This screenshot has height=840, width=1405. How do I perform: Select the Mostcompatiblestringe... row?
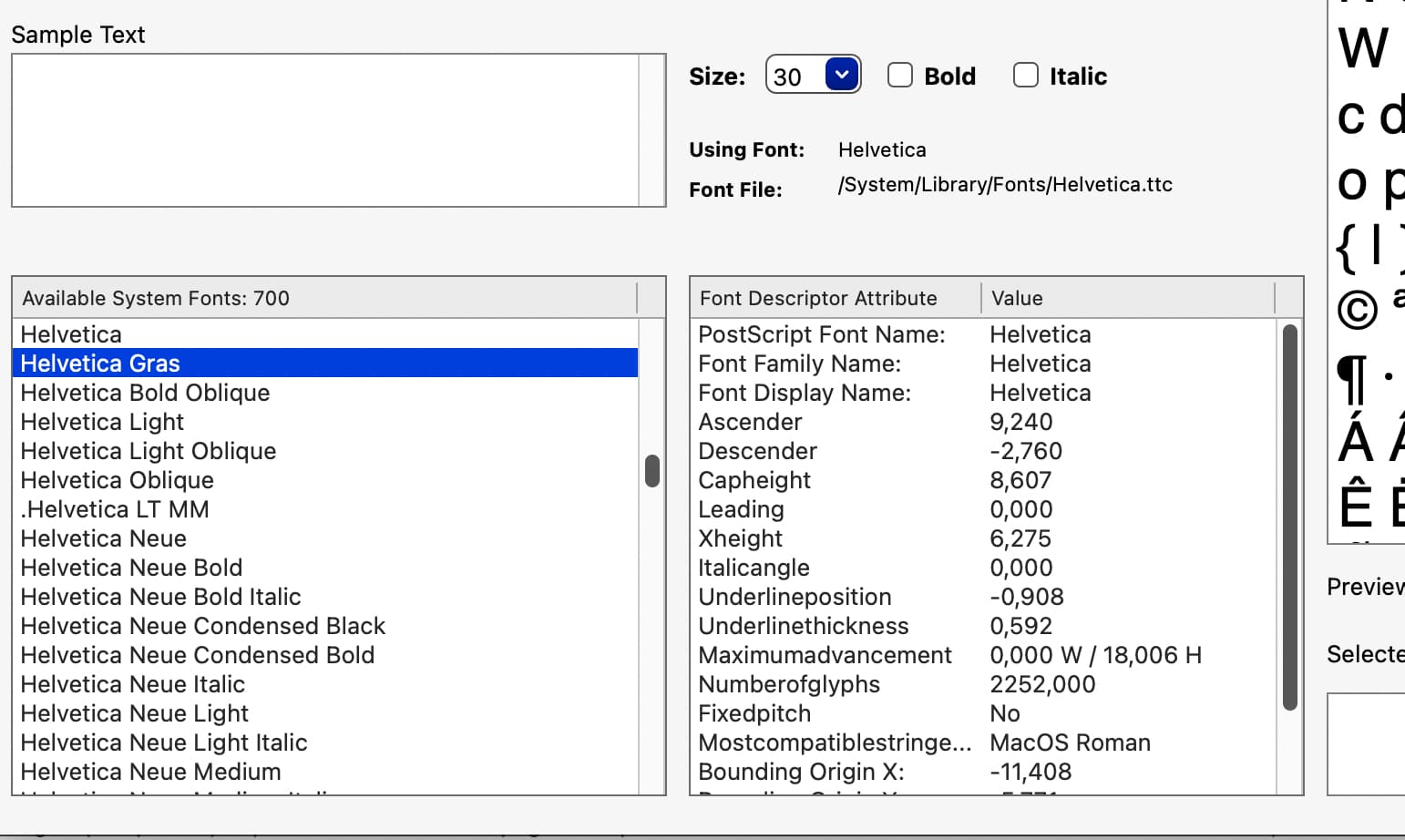[984, 743]
